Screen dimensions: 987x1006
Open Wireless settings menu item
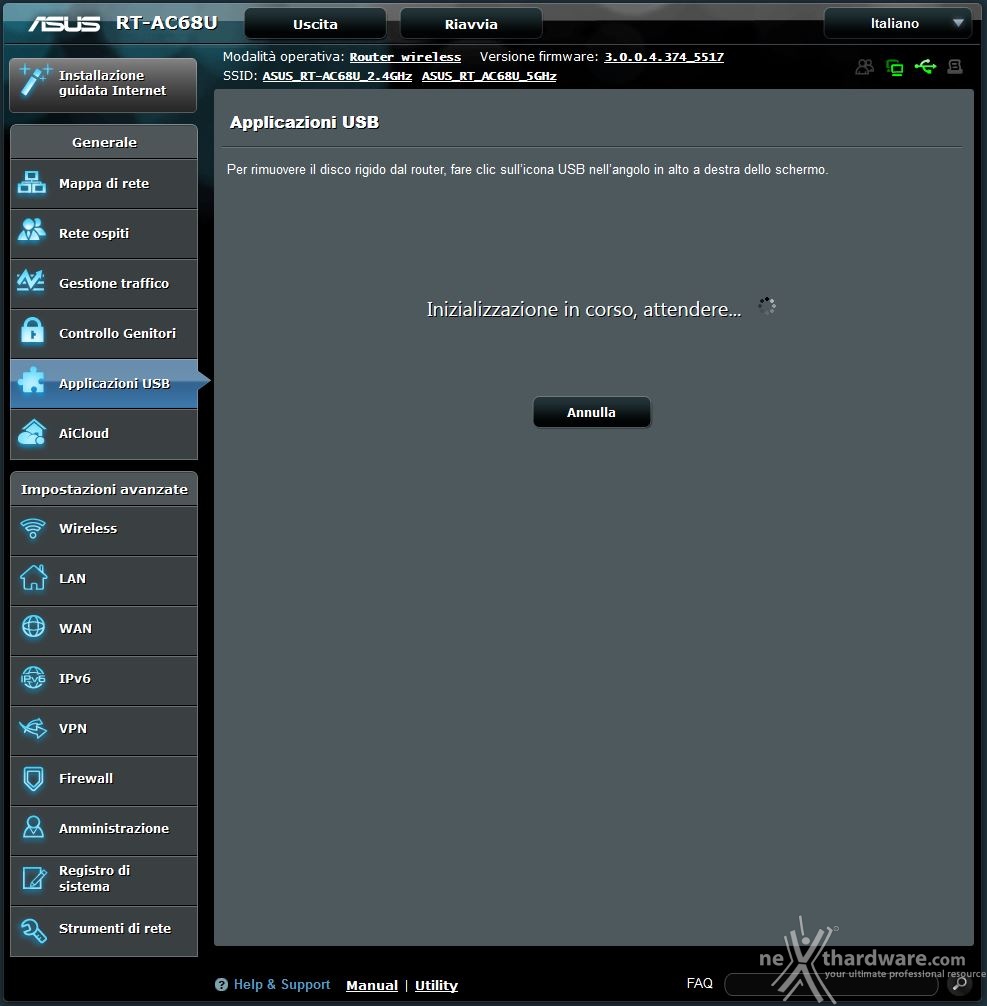(104, 530)
